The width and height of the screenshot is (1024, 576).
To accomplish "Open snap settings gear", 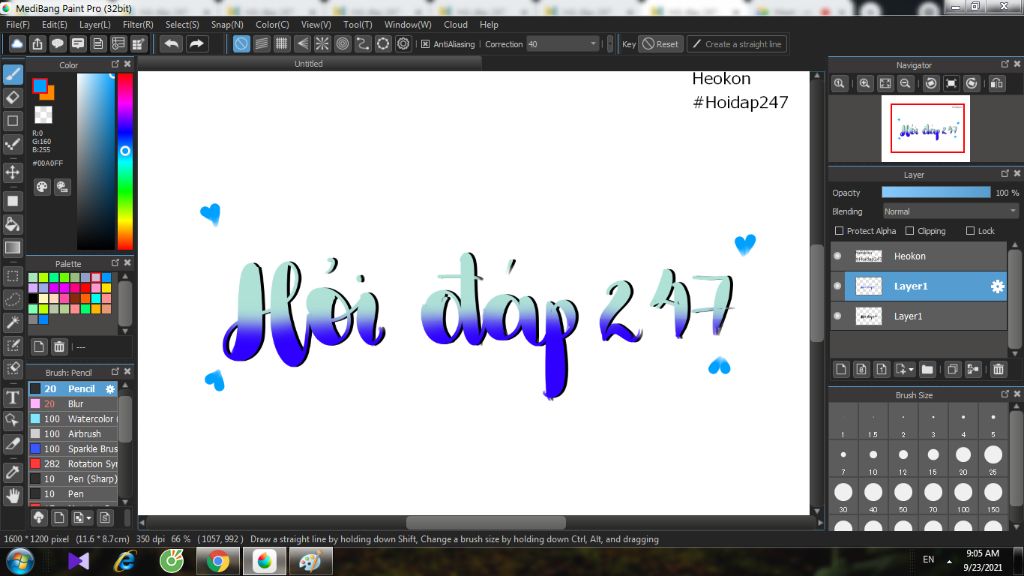I will pos(404,44).
